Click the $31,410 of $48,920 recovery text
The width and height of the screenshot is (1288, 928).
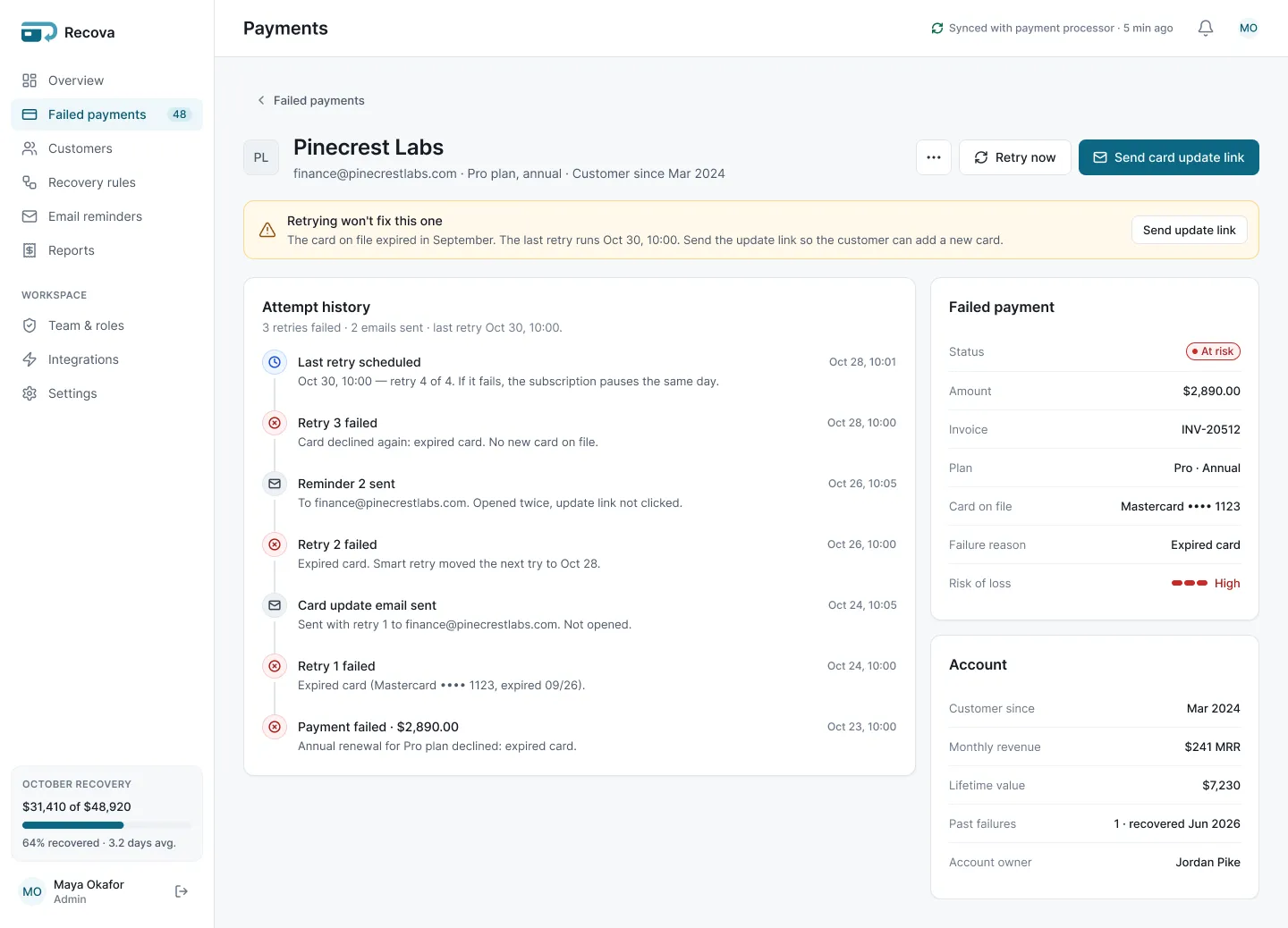[77, 806]
